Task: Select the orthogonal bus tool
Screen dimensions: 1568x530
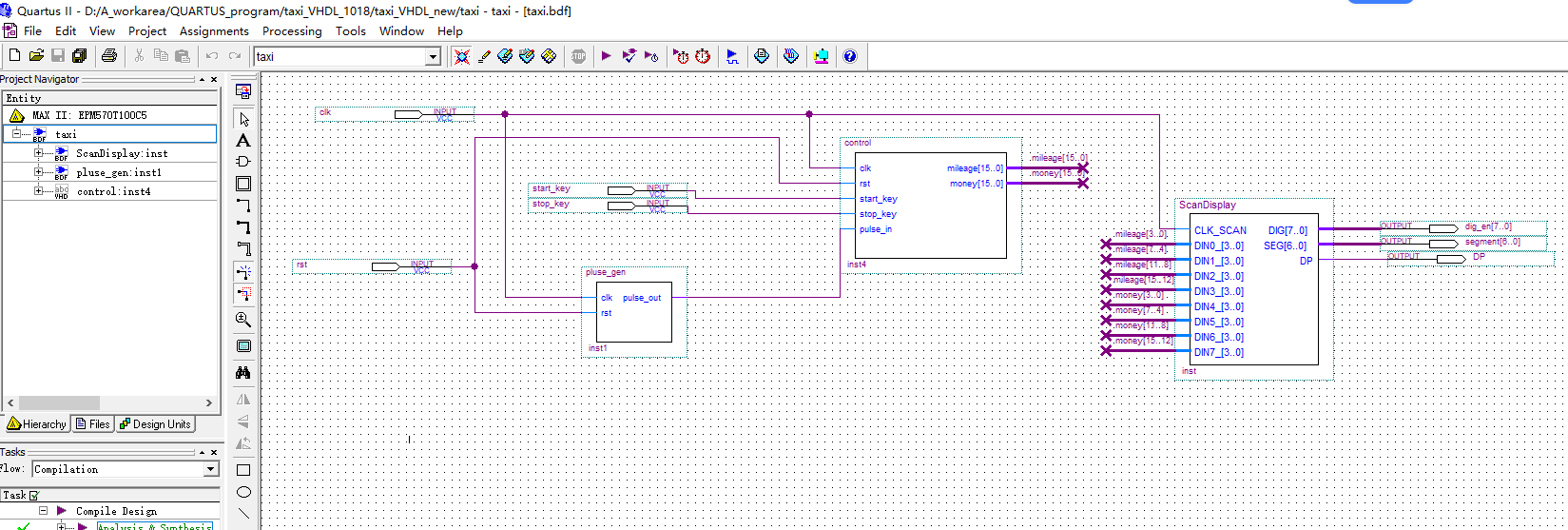Action: tap(243, 226)
